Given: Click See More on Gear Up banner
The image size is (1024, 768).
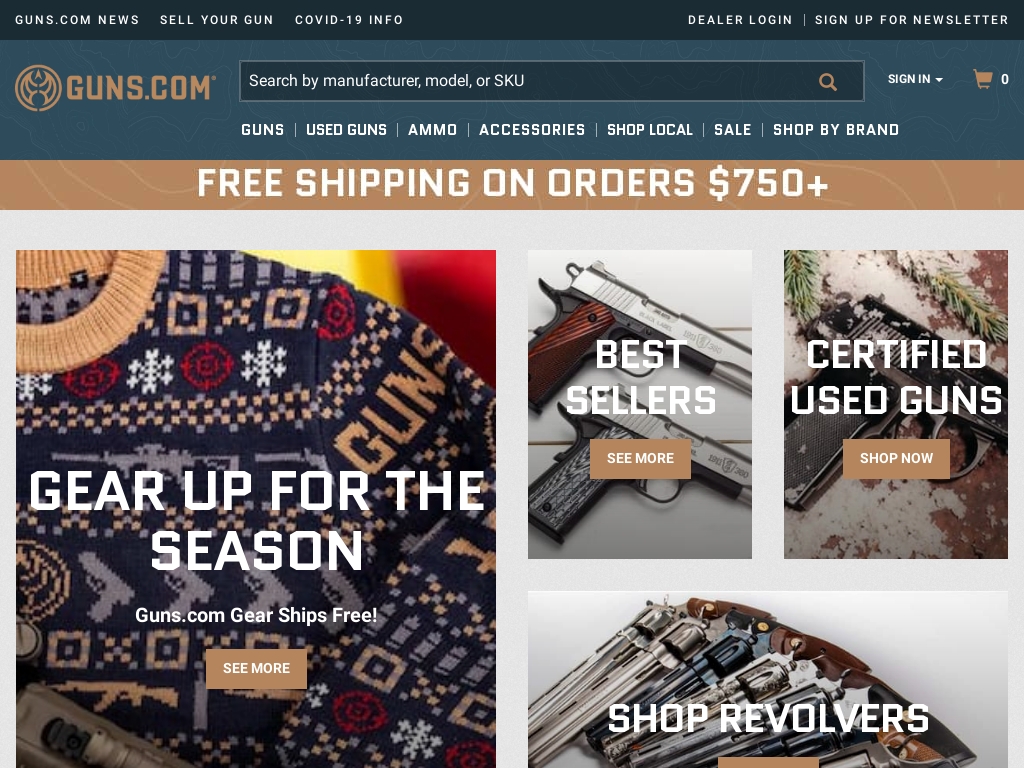Looking at the screenshot, I should [256, 669].
